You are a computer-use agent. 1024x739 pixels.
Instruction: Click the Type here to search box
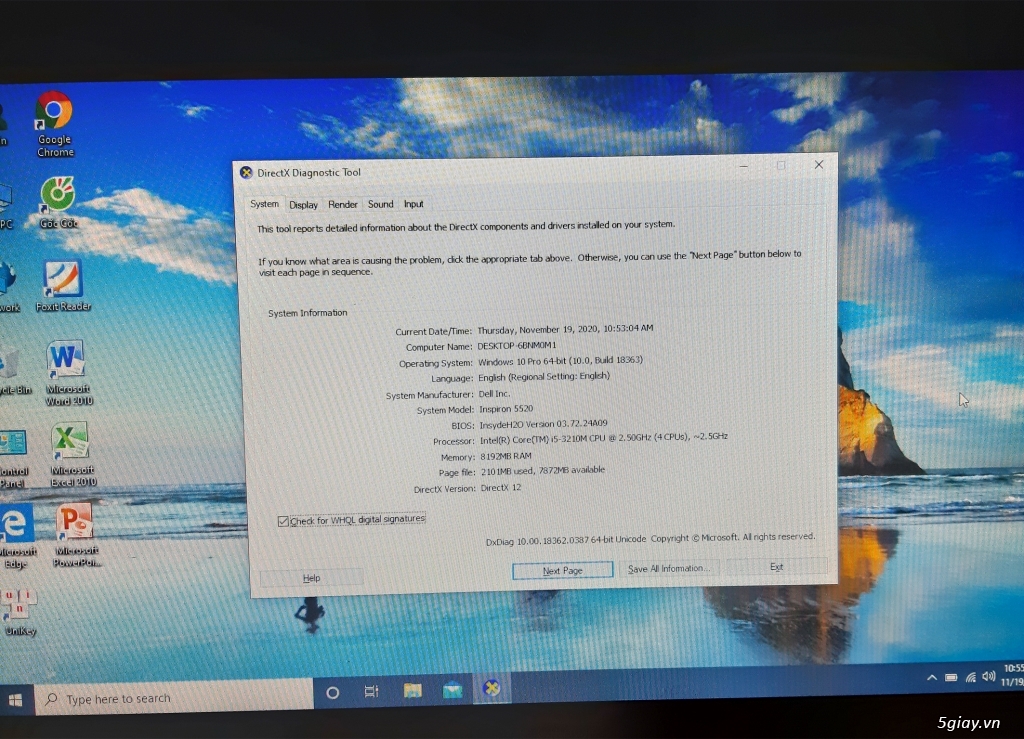point(174,697)
